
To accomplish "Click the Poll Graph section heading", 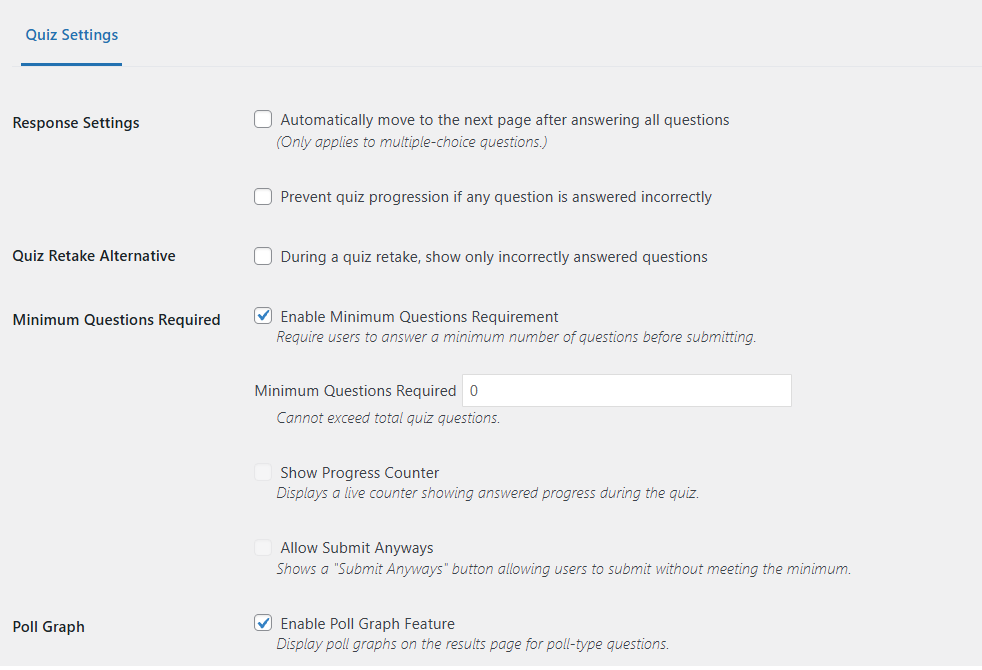I will [49, 627].
